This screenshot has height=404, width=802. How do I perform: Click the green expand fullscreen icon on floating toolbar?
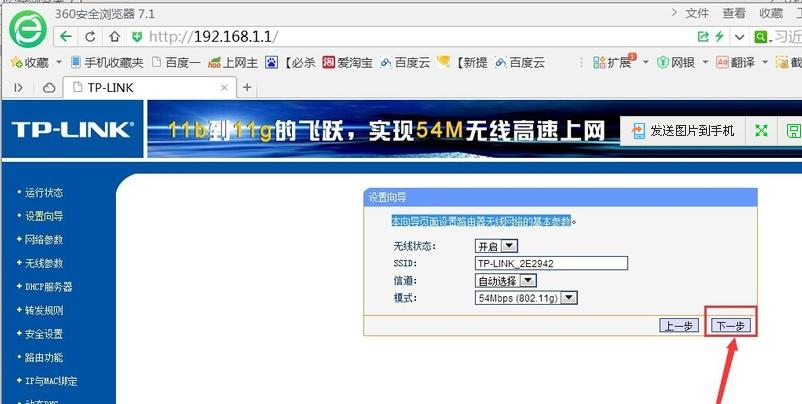762,131
